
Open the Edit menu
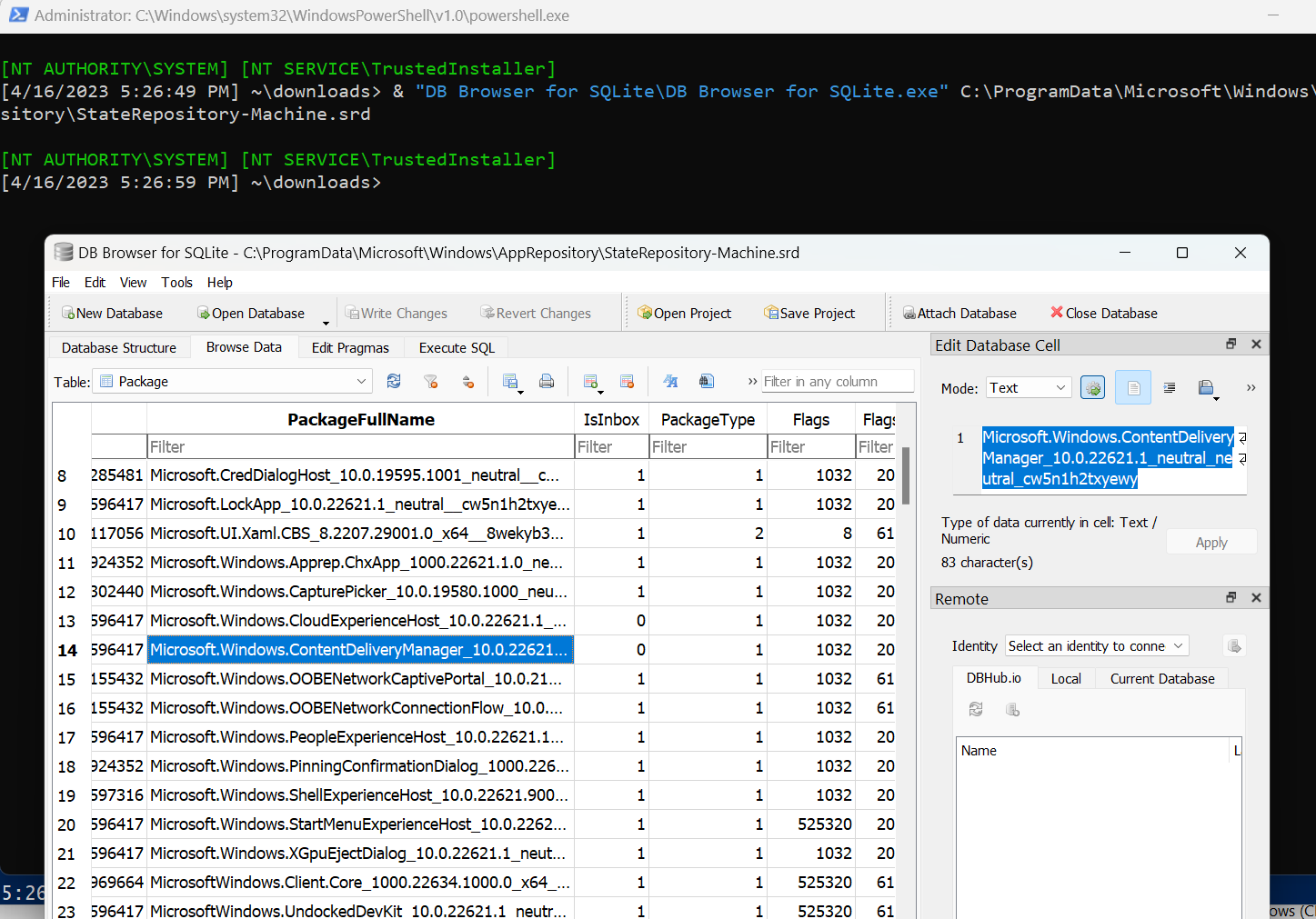point(95,283)
